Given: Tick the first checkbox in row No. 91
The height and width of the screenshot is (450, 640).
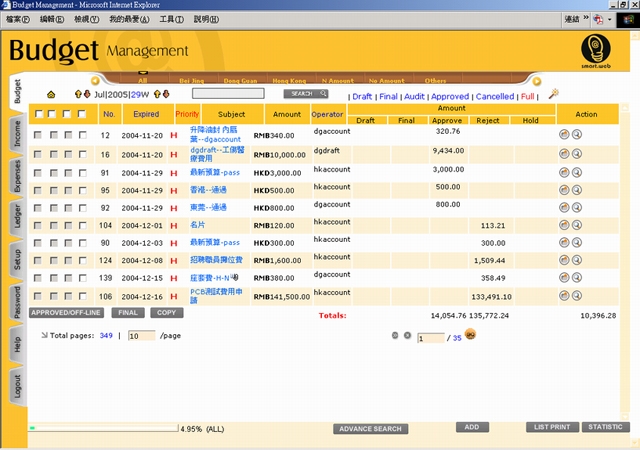Looking at the screenshot, I should [38, 173].
